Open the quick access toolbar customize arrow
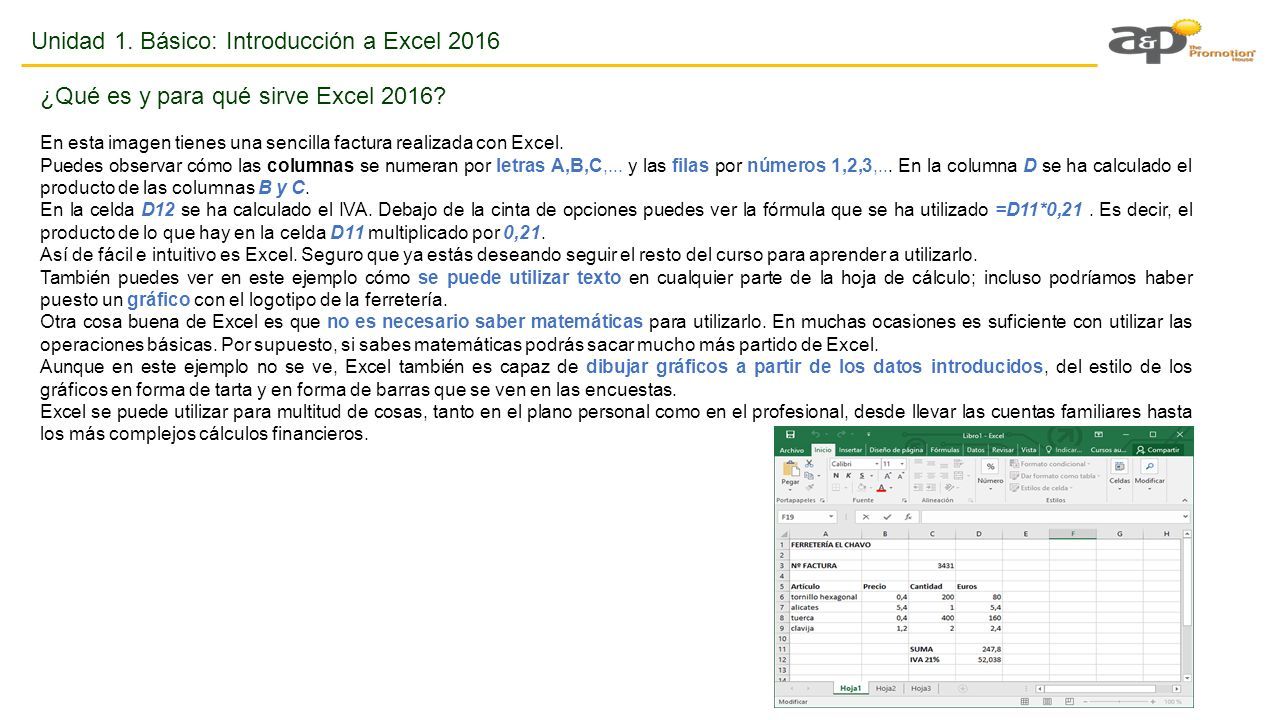This screenshot has width=1280, height=720. tap(868, 435)
